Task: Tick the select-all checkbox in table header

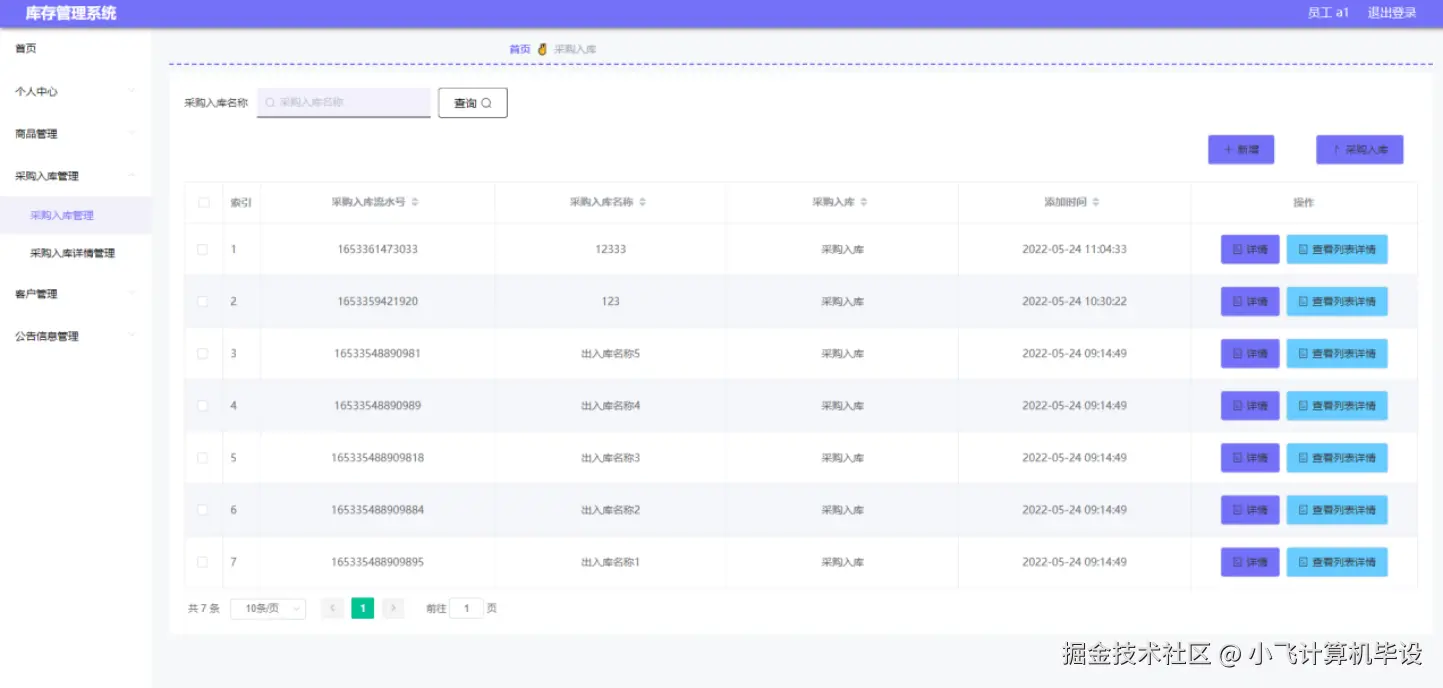Action: (x=203, y=202)
